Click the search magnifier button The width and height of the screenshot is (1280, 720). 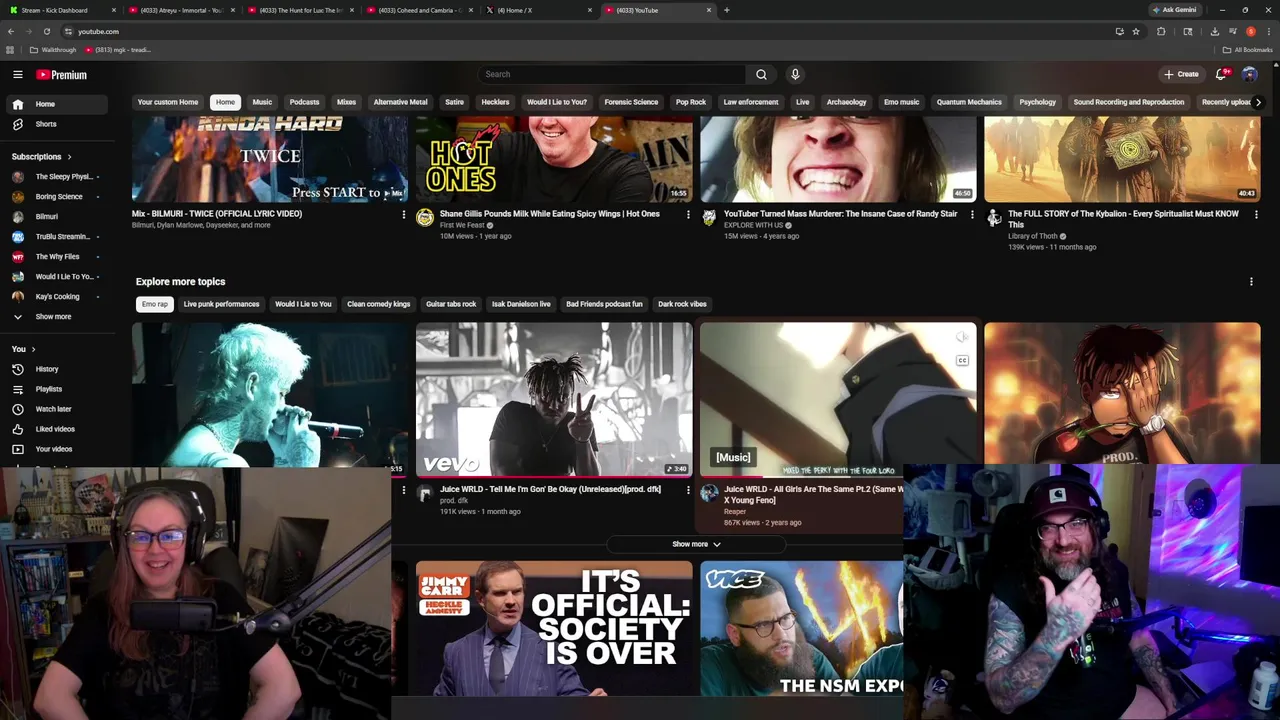(x=761, y=74)
